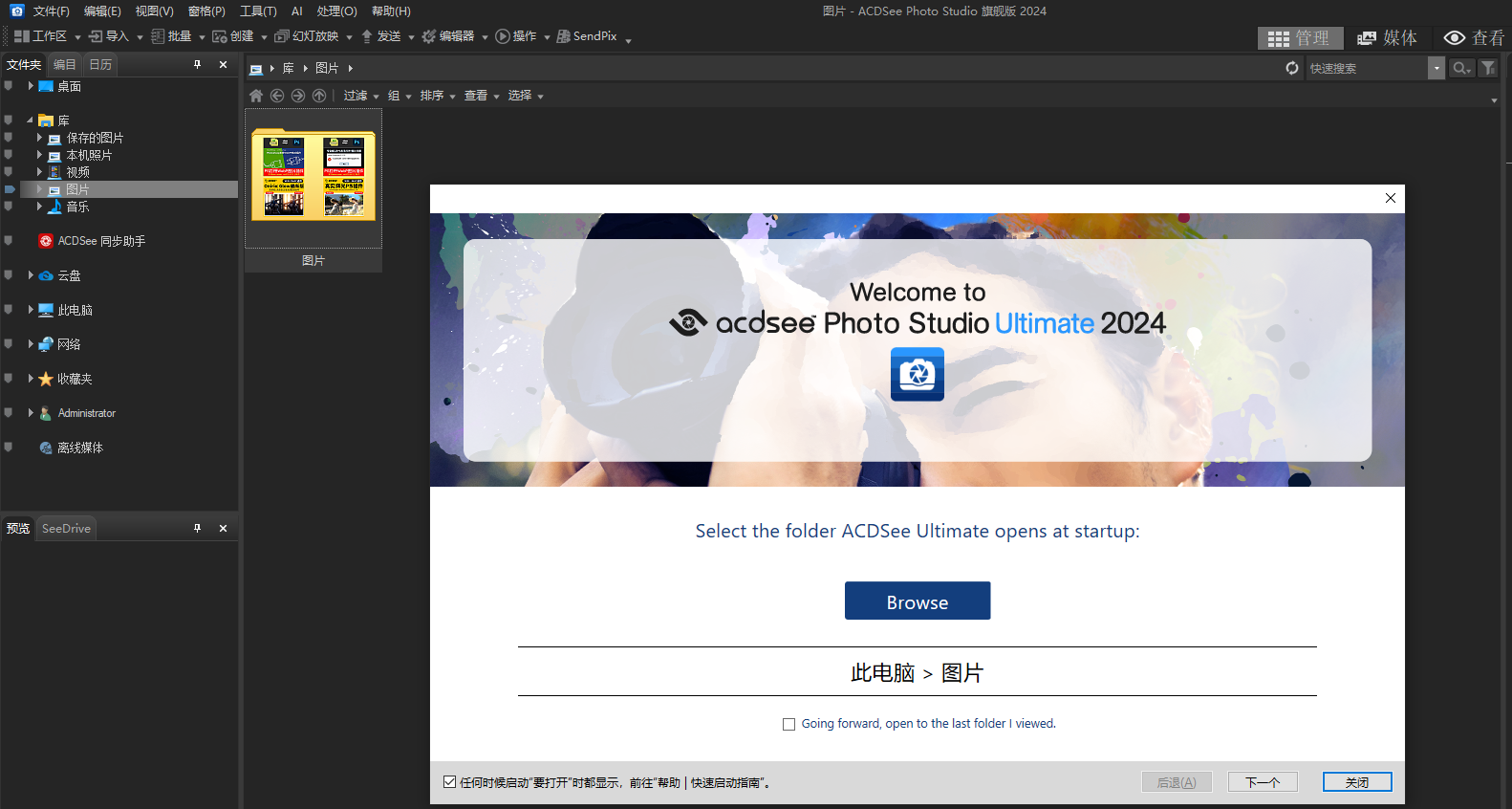Open Media mode
Viewport: 1512px width, 809px height.
[x=1387, y=38]
